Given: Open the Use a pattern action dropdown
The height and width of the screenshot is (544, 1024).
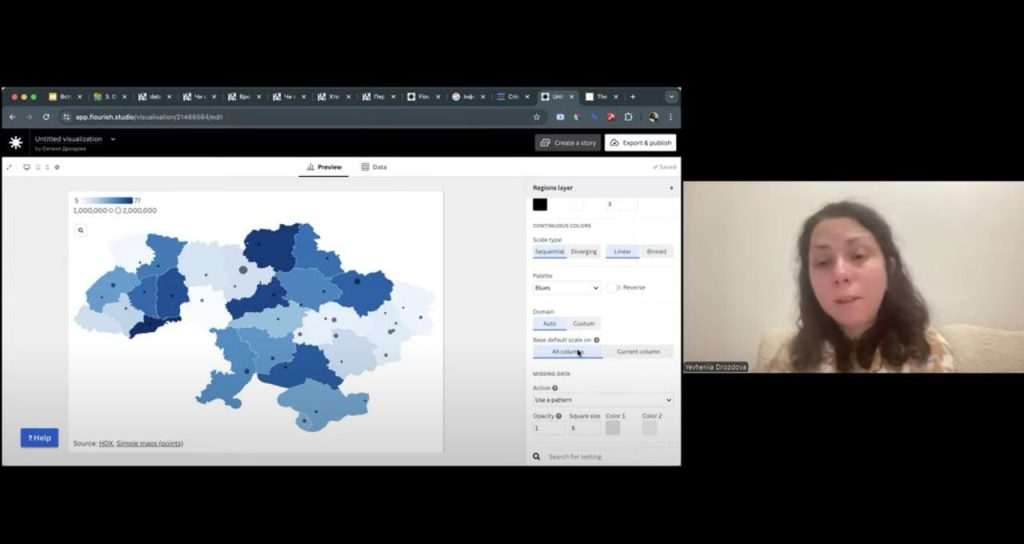Looking at the screenshot, I should (602, 400).
